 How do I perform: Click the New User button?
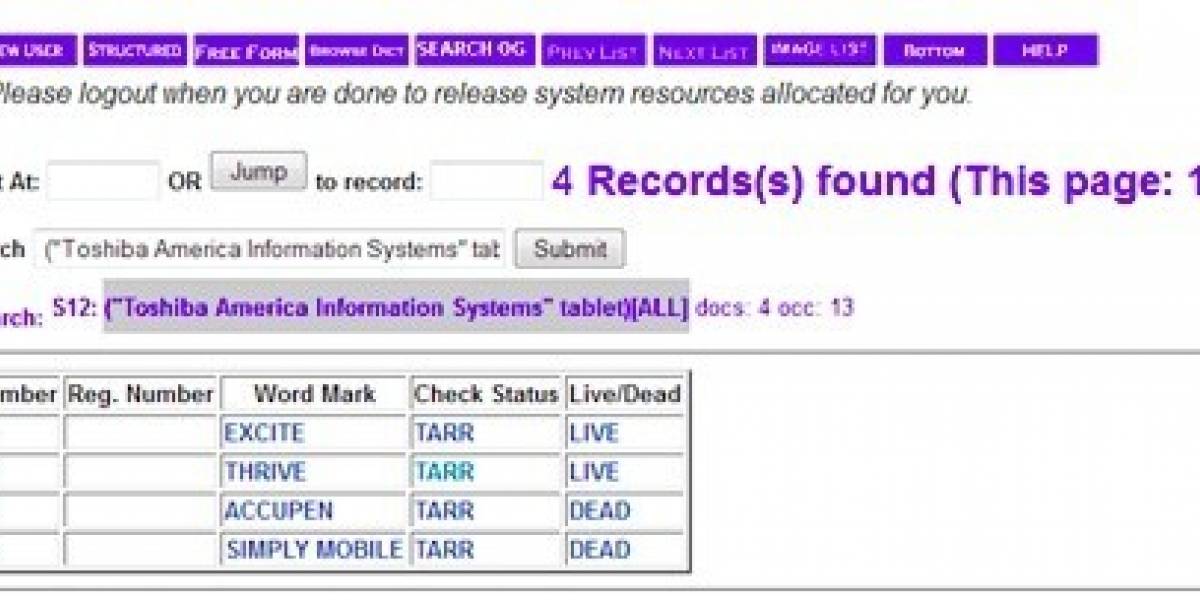click(38, 50)
